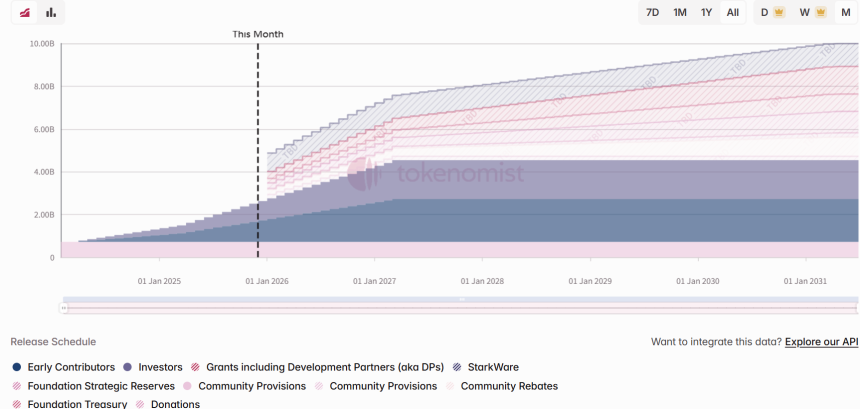Click the StarkWare striped legend icon
Screen dimensions: 860x409
457,367
